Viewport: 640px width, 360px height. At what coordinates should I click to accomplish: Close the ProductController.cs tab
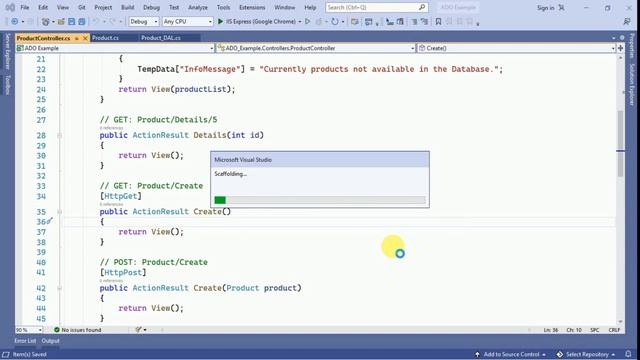click(x=85, y=38)
